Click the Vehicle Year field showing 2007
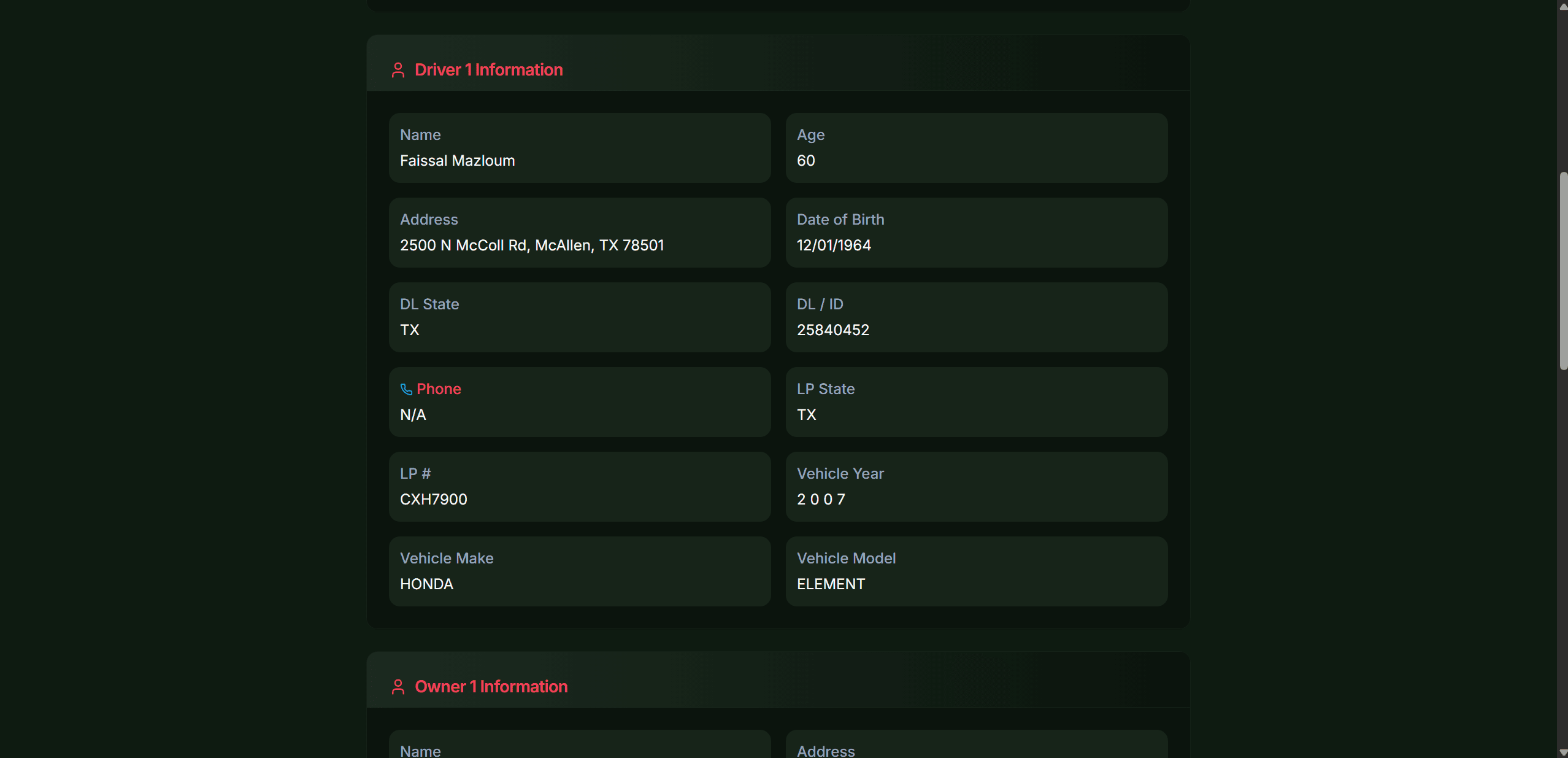This screenshot has width=1568, height=758. click(975, 487)
